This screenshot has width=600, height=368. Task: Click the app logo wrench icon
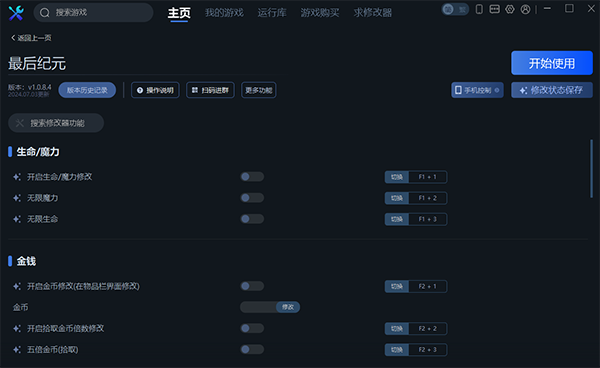(x=16, y=13)
